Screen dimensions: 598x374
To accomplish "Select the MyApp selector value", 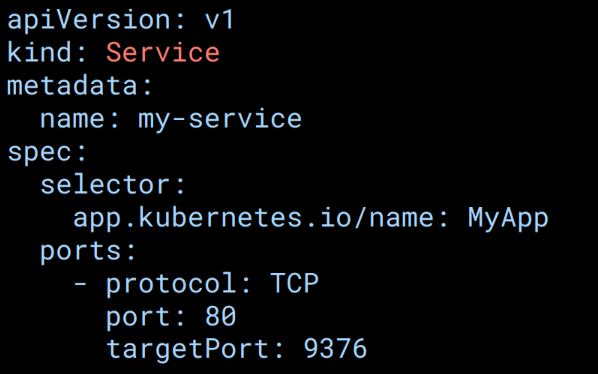I will point(508,219).
